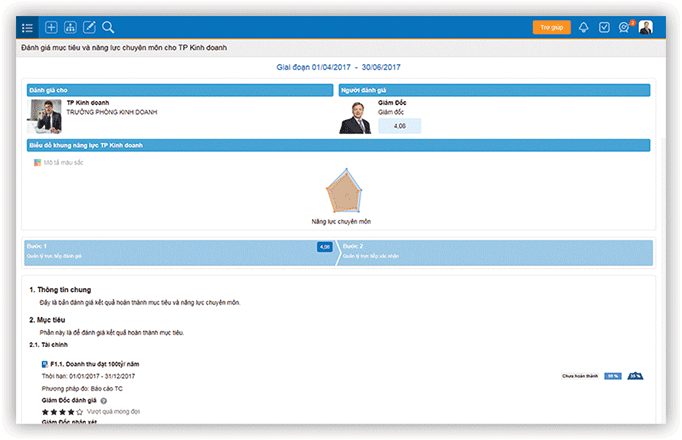
Task: Click the edit pencil icon in toolbar
Action: click(89, 27)
